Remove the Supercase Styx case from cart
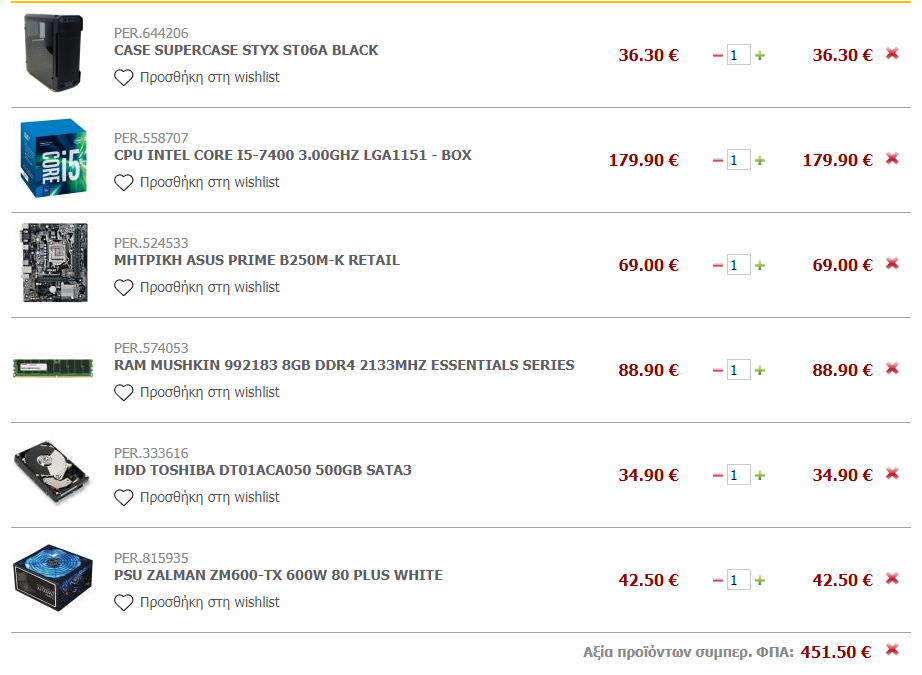Screen dimensions: 922x675 [x=892, y=54]
